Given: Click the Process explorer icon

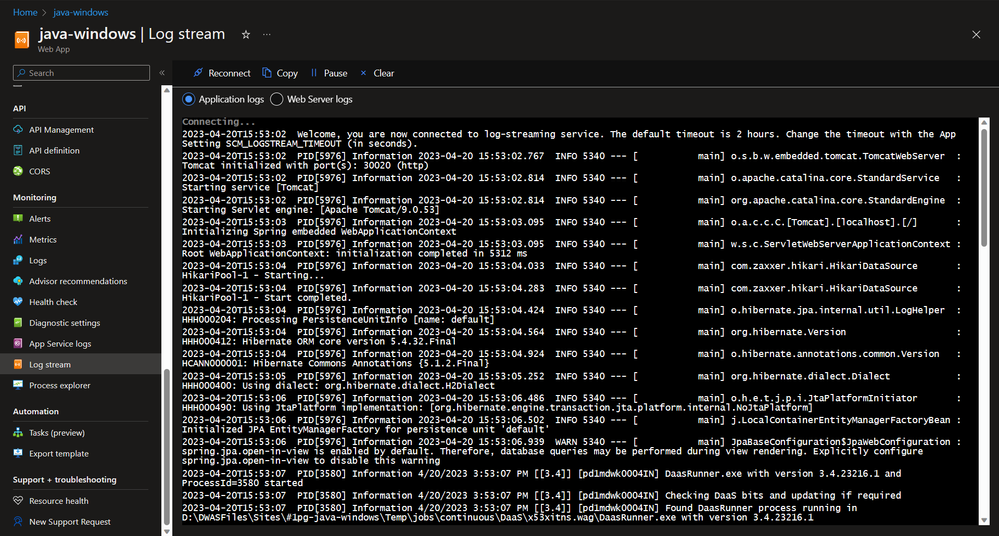Looking at the screenshot, I should [x=18, y=385].
